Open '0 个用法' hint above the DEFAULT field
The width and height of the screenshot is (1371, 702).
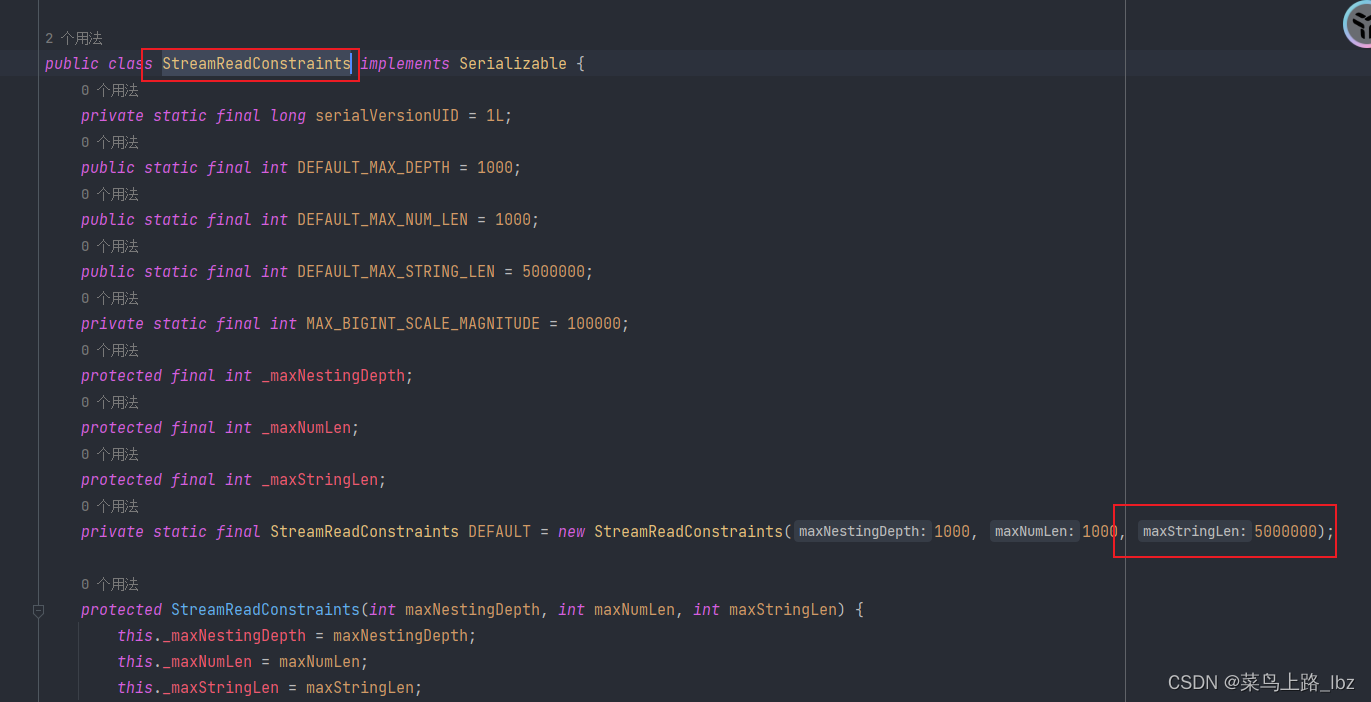pos(110,506)
